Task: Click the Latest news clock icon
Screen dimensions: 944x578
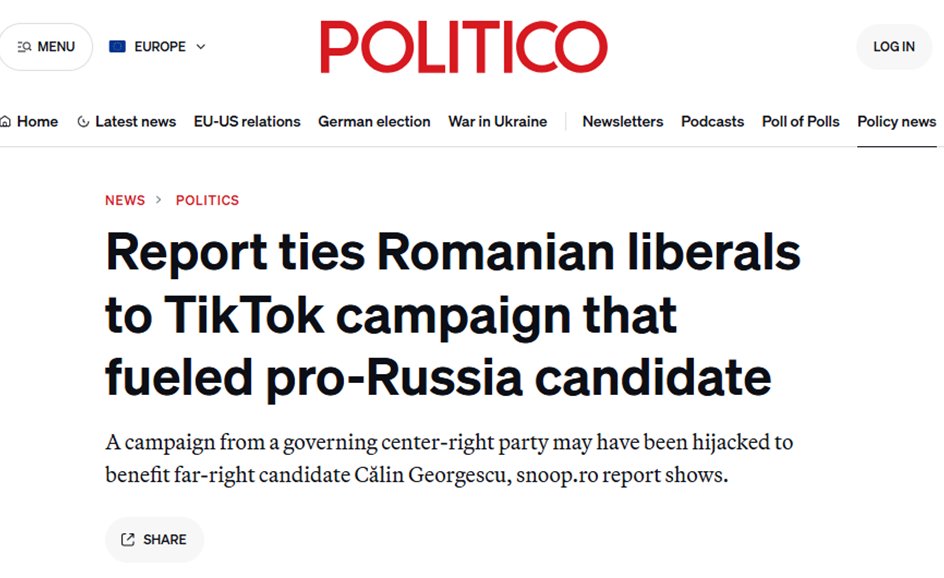Action: (83, 122)
